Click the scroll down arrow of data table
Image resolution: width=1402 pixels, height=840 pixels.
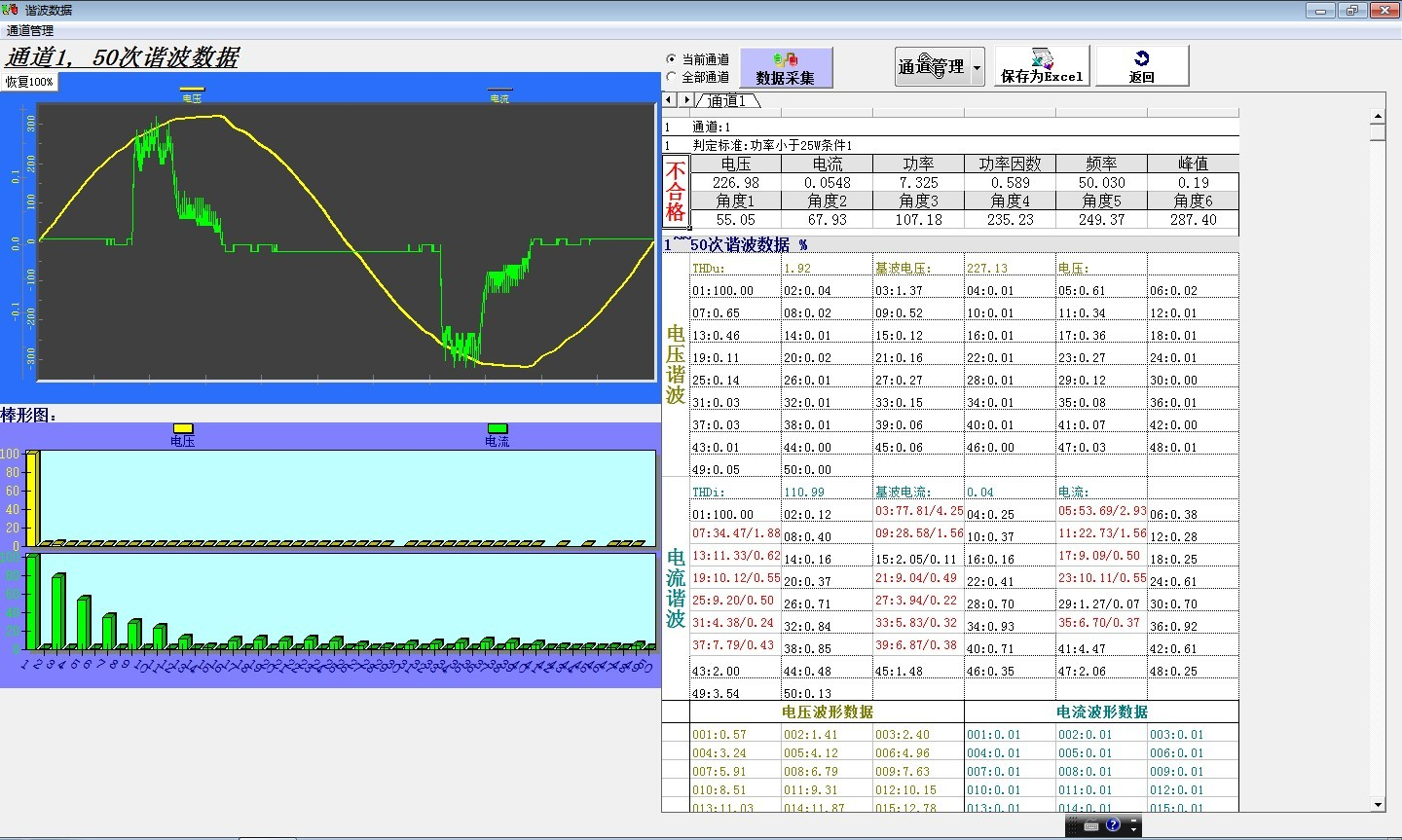(1377, 804)
